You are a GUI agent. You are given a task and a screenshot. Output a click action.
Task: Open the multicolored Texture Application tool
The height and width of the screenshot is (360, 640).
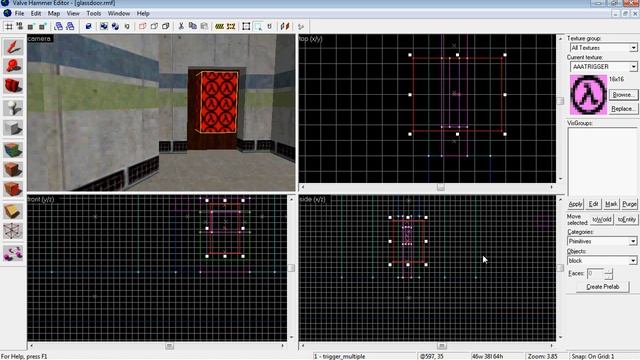click(x=13, y=149)
